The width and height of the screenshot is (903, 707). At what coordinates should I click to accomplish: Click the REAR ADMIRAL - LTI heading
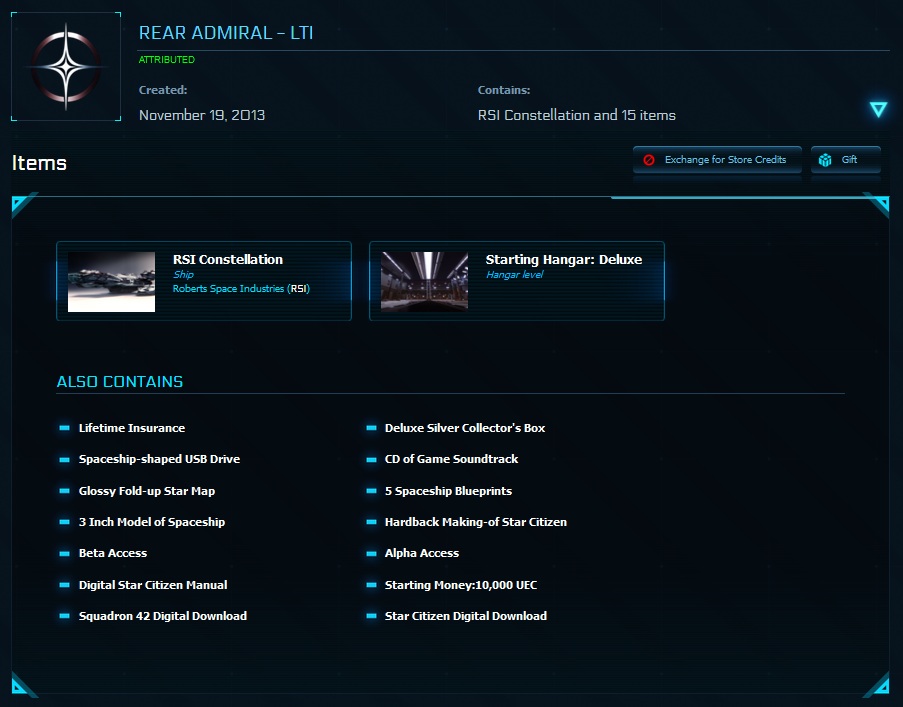click(226, 33)
